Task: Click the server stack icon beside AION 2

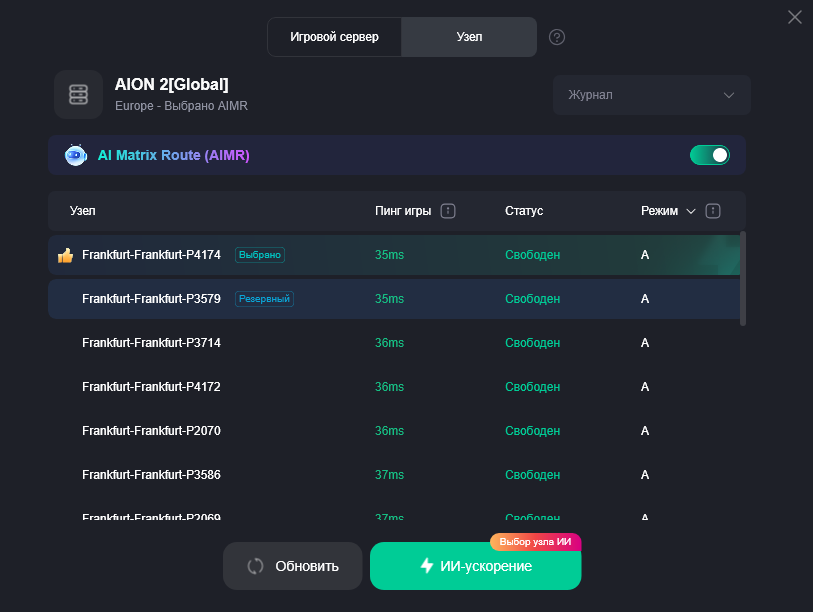Action: [78, 94]
